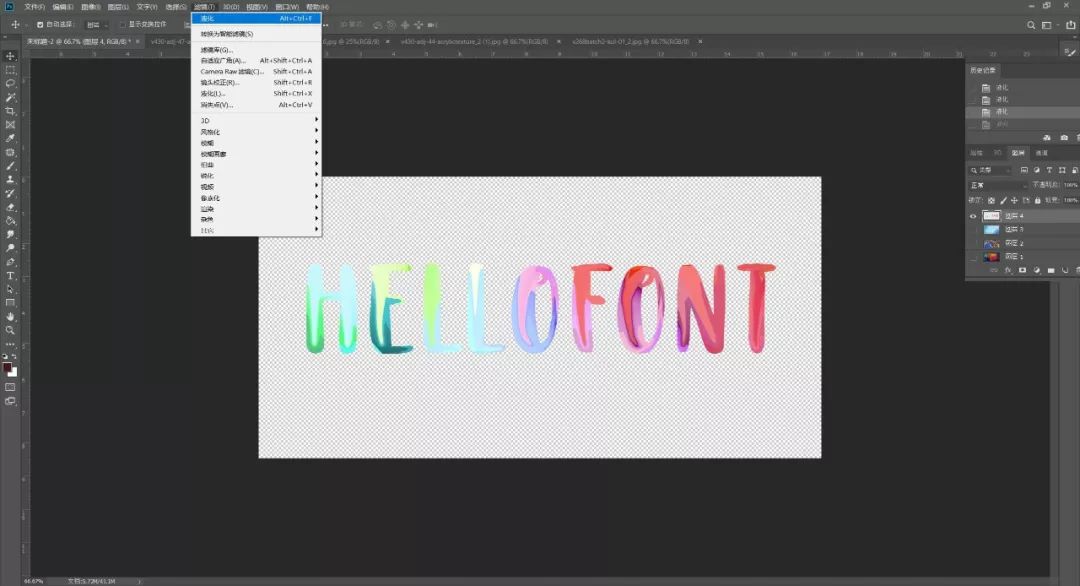This screenshot has height=586, width=1080.
Task: Activate the Horizontal Type tool
Action: 11,275
